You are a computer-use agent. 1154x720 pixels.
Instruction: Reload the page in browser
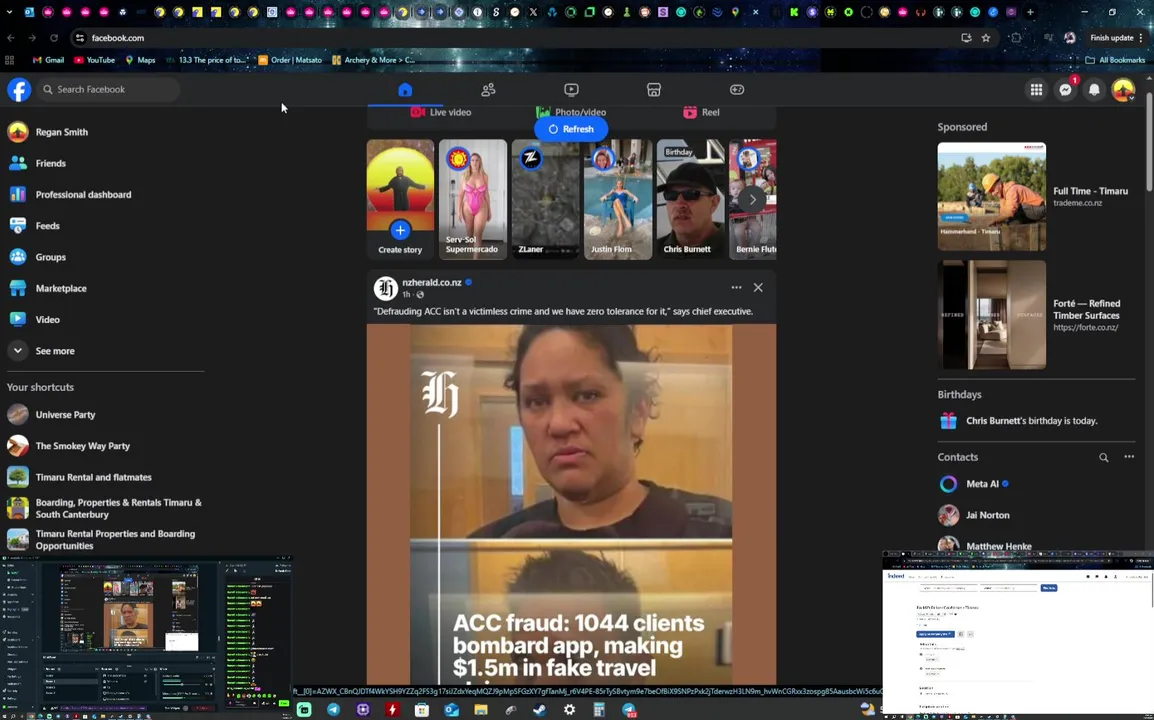(x=54, y=38)
